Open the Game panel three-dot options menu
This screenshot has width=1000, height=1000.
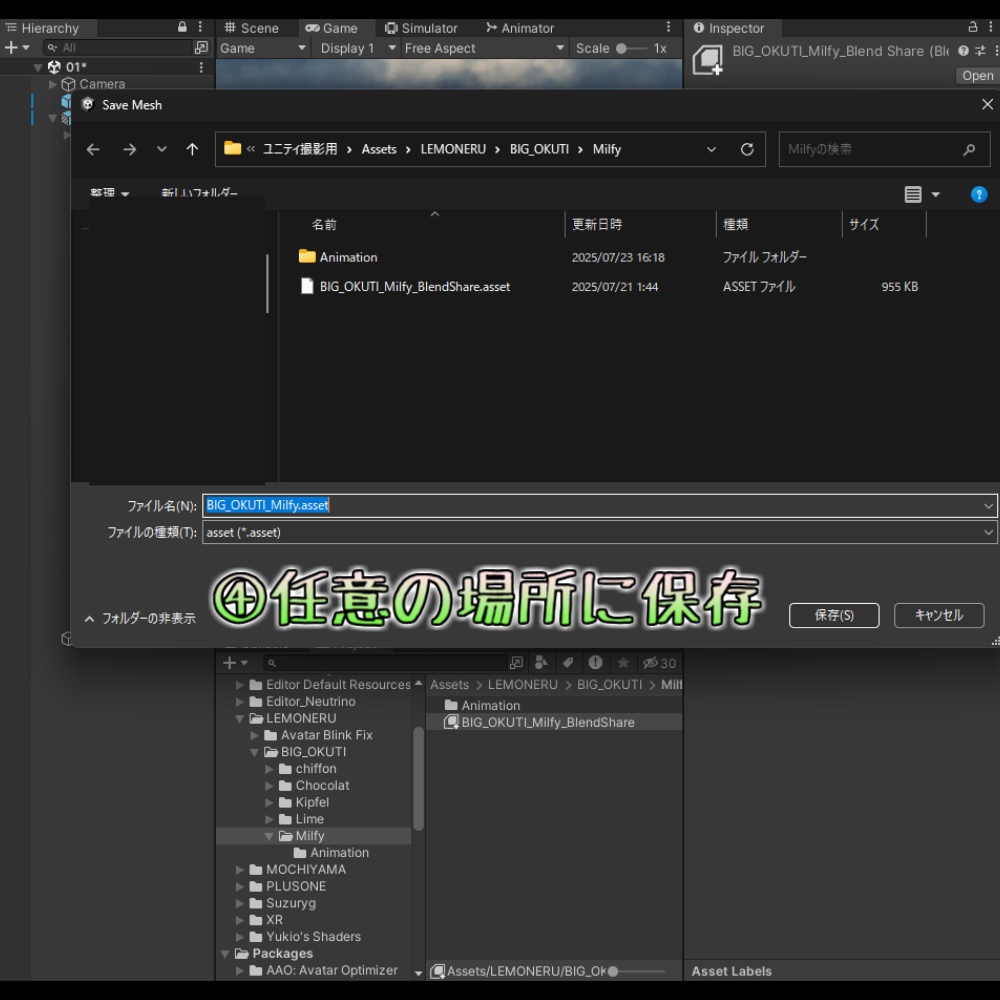(x=668, y=27)
